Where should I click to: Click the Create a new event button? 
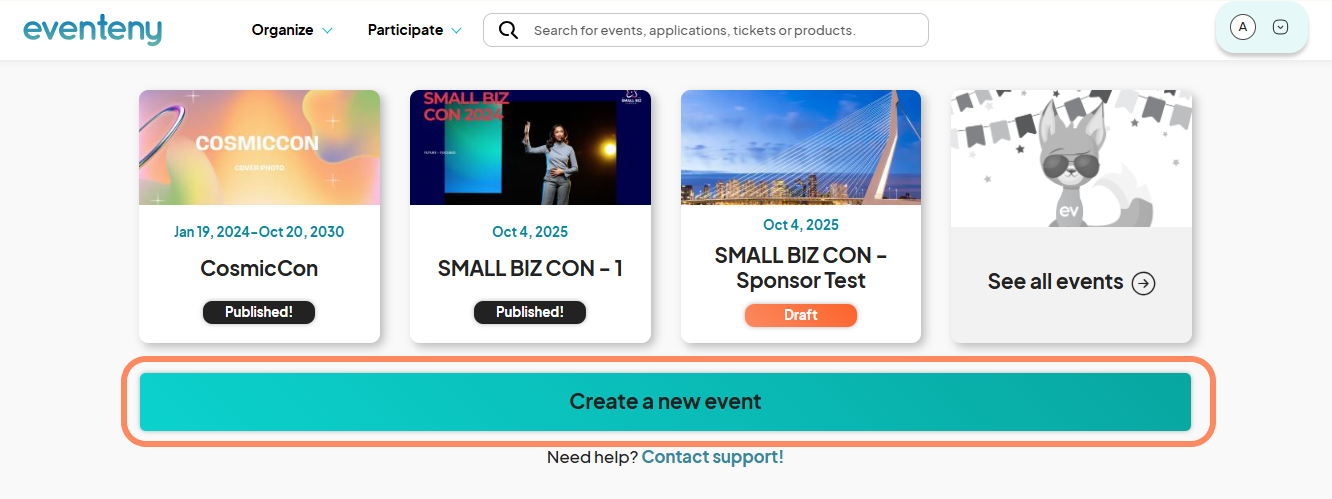coord(665,402)
